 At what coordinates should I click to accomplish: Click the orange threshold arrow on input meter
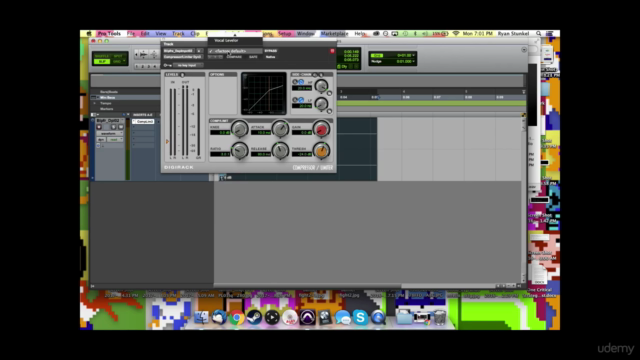tap(167, 142)
